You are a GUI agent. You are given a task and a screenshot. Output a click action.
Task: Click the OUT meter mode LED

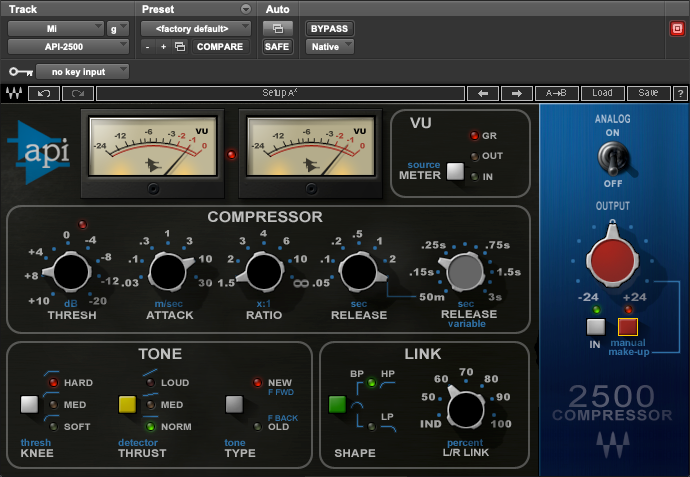click(474, 156)
